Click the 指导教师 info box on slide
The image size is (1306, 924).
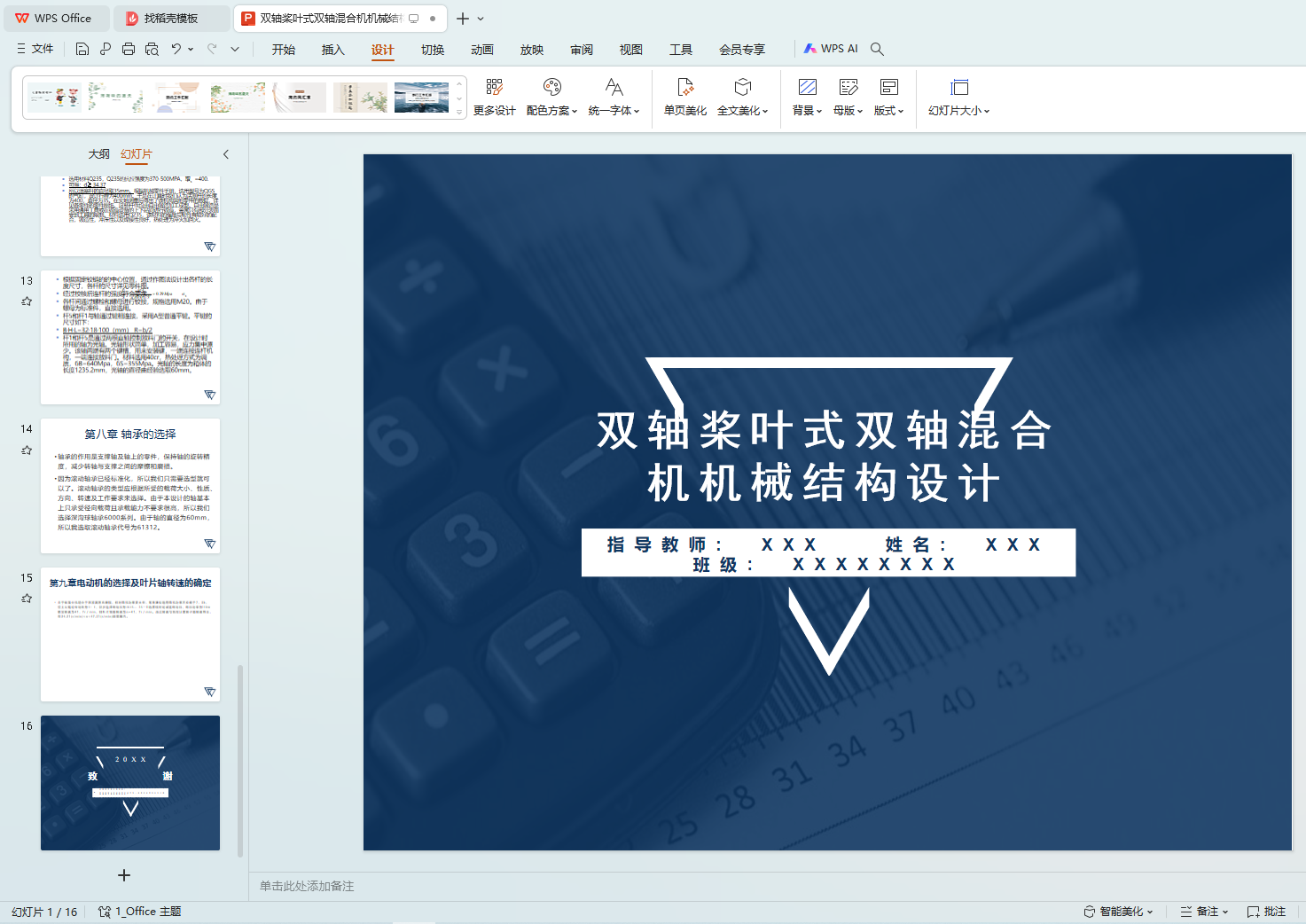tap(828, 552)
